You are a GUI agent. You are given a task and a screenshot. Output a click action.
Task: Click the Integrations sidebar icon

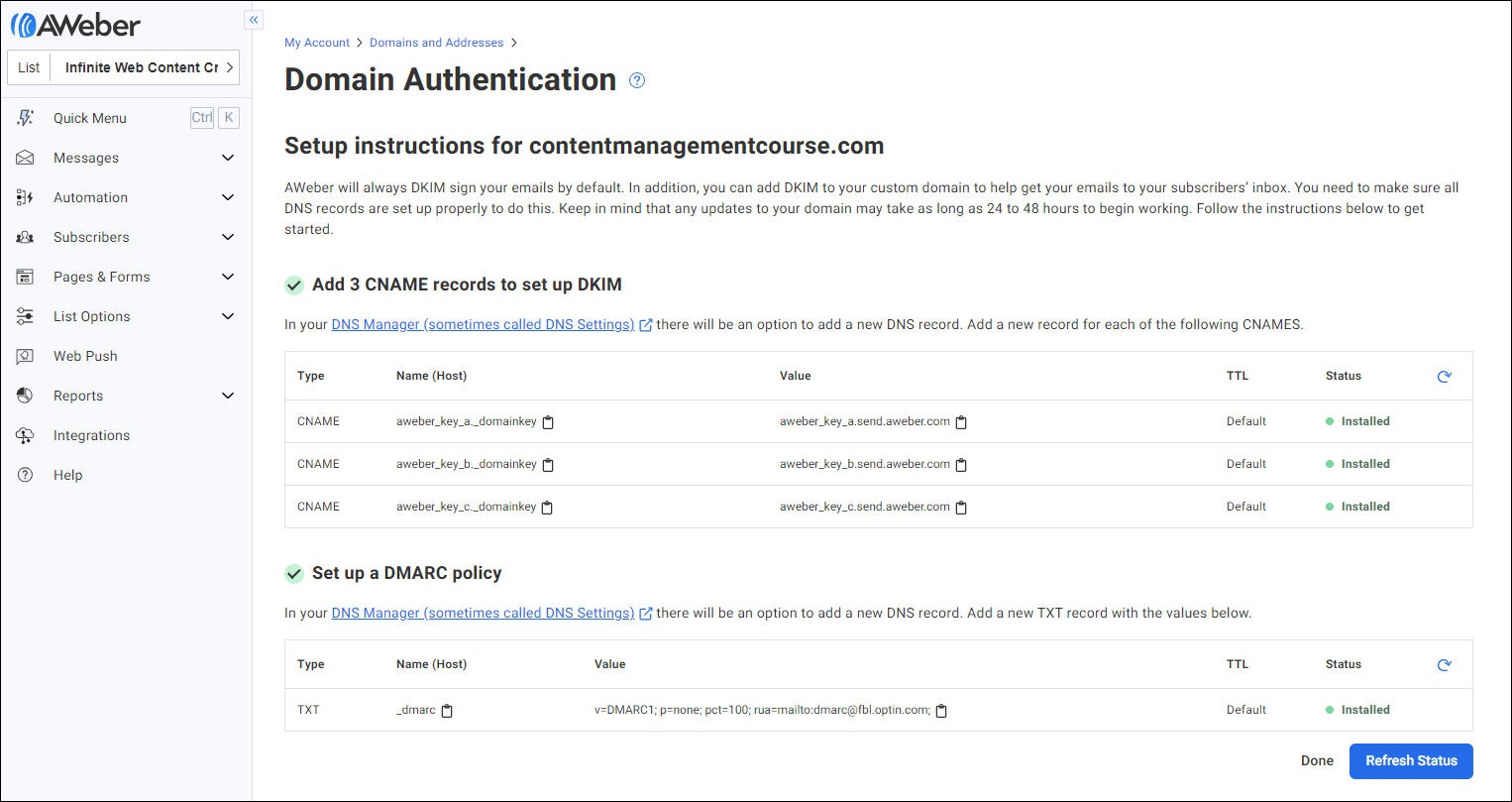(x=26, y=435)
